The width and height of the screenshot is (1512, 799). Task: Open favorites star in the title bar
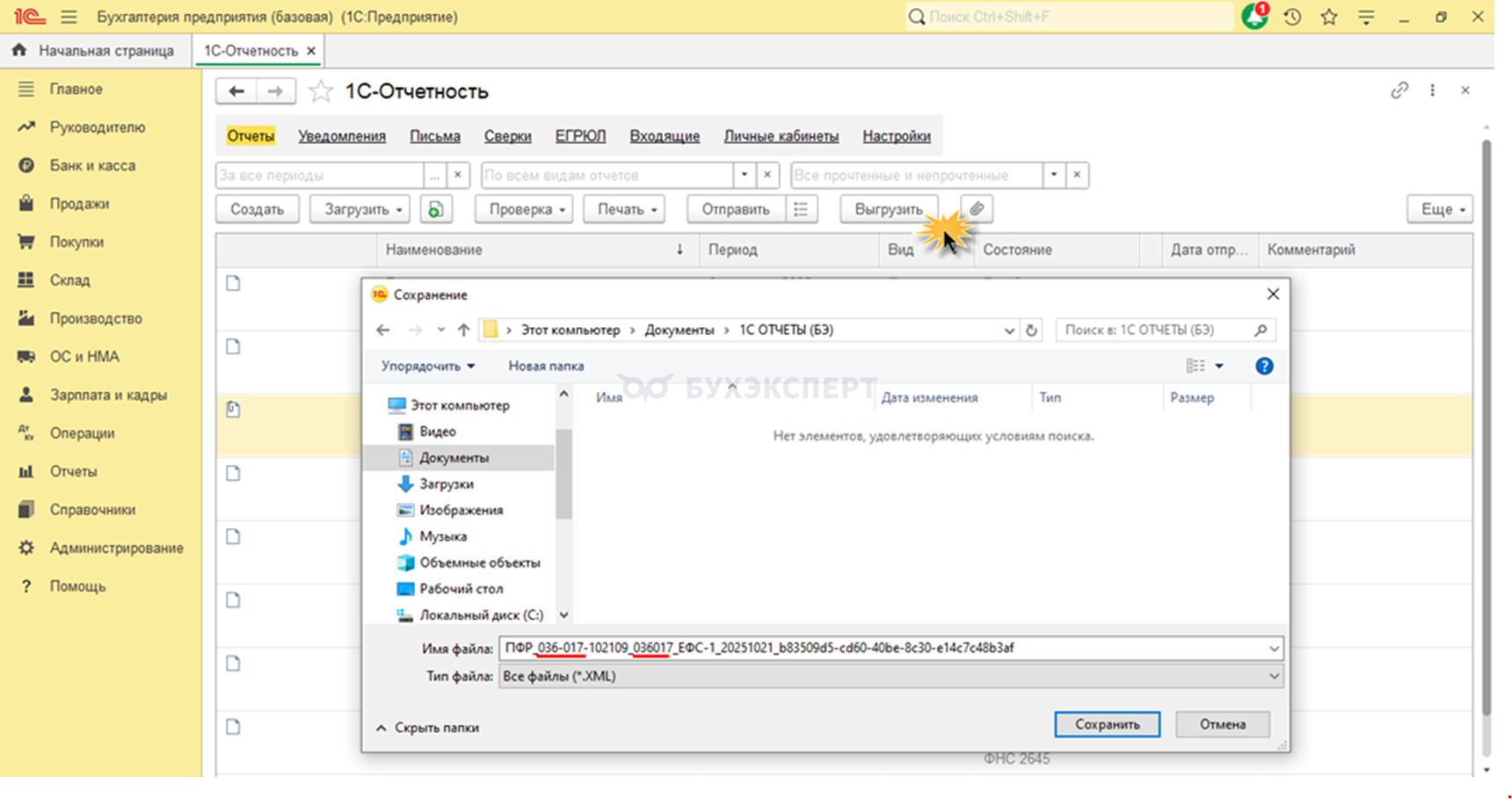click(1329, 17)
